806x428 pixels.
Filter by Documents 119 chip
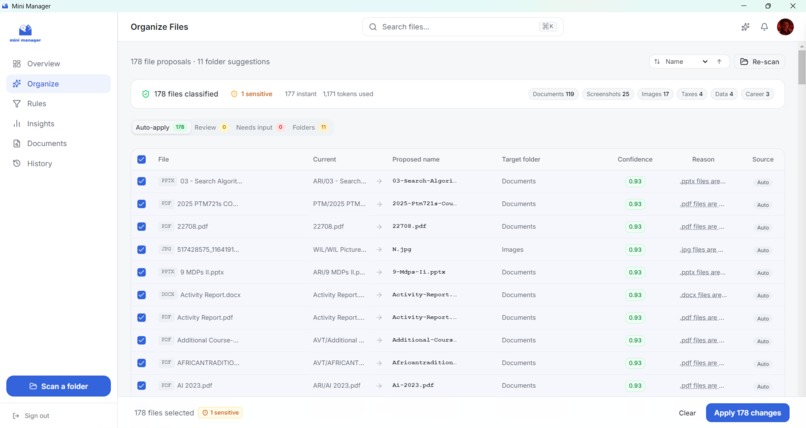[x=553, y=94]
